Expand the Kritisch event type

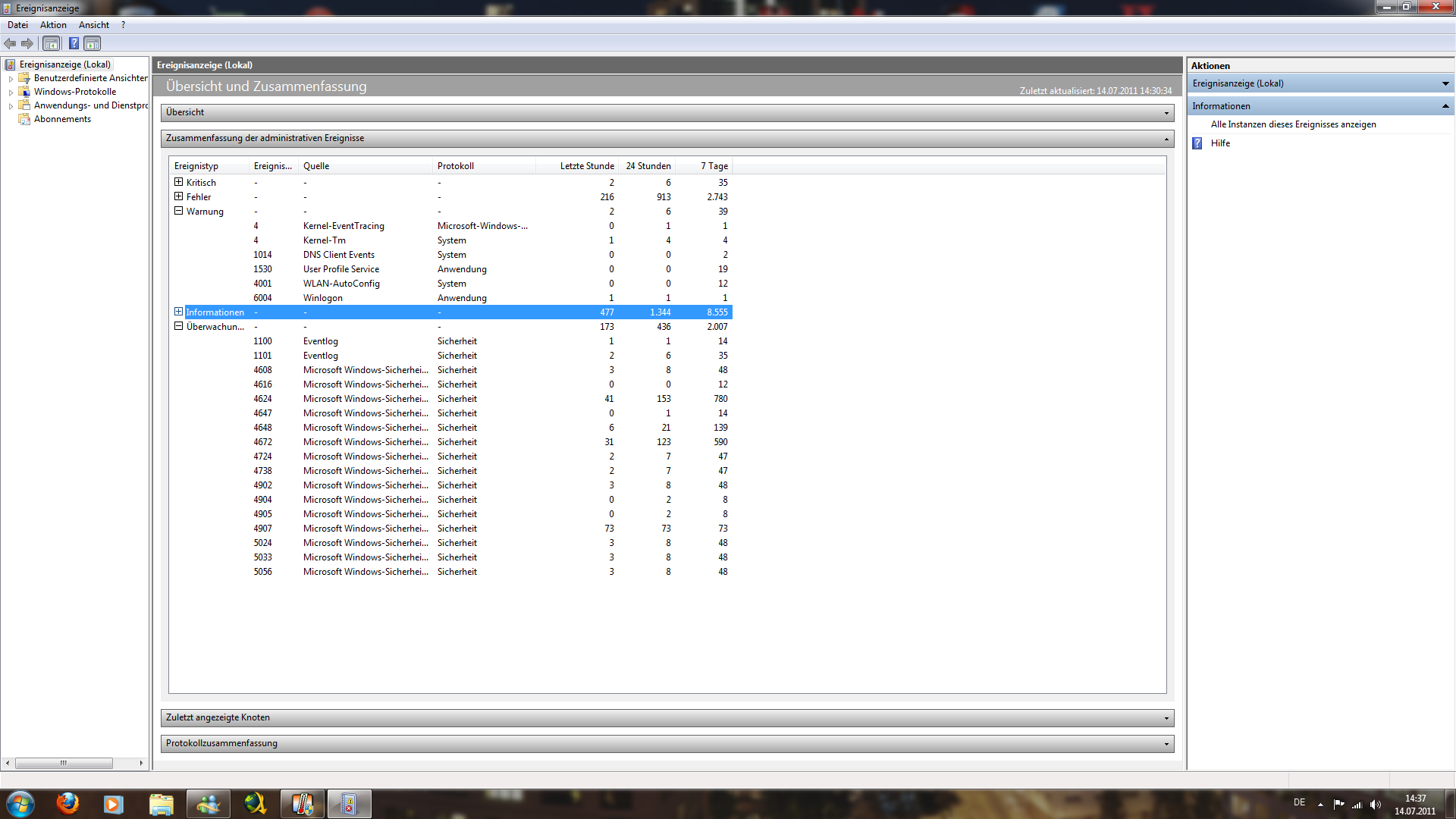tap(178, 182)
